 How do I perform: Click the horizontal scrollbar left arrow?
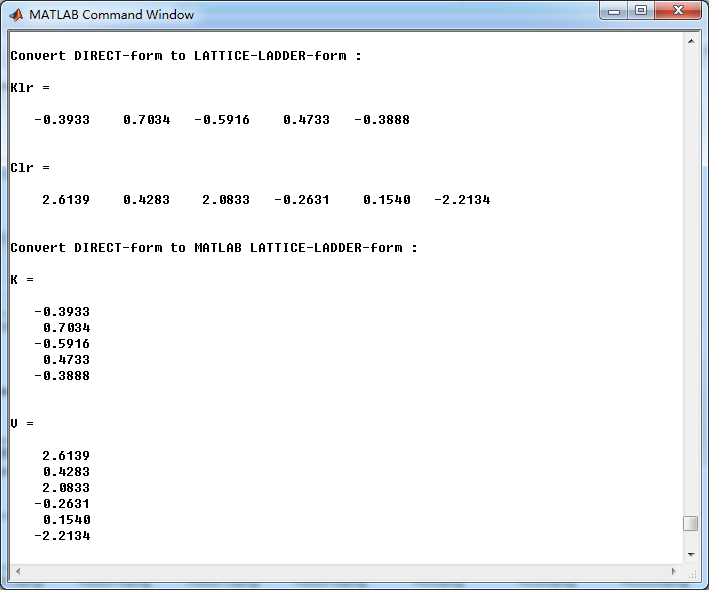18,571
